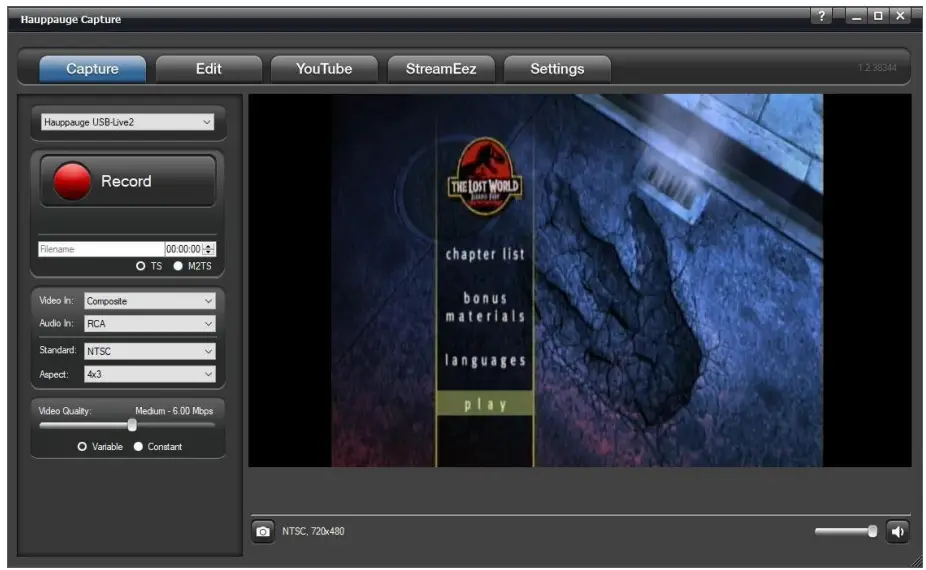The width and height of the screenshot is (926, 570).
Task: Choose Variable bitrate option
Action: 82,447
